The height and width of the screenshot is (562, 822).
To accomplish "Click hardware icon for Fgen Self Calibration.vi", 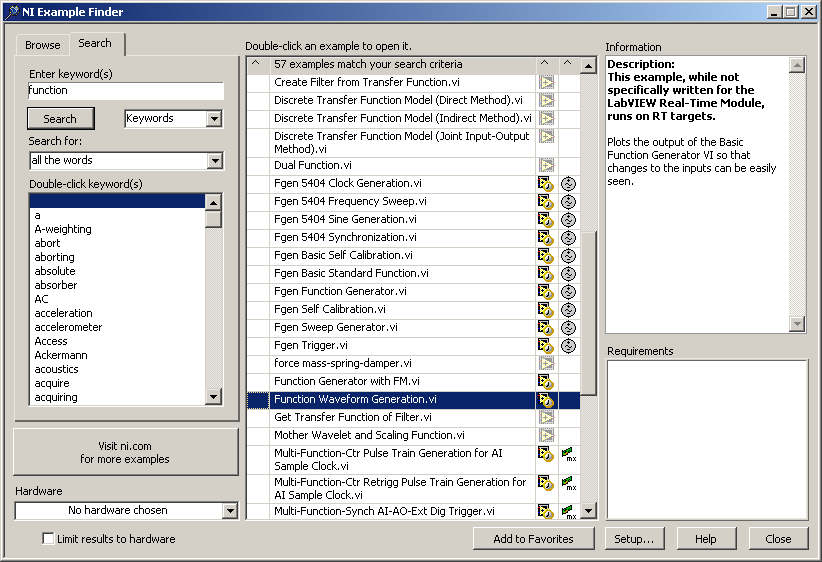I will [568, 310].
